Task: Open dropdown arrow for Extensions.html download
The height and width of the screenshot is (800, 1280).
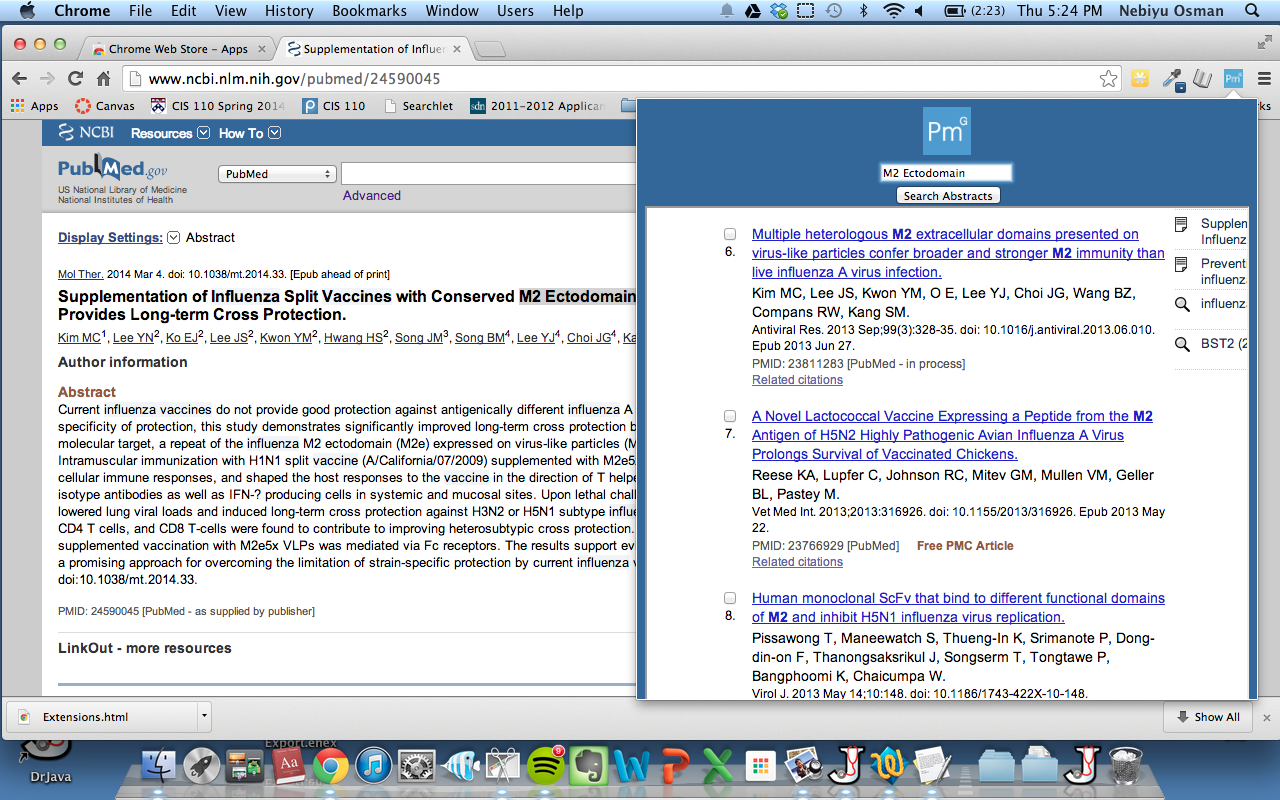Action: [x=204, y=716]
